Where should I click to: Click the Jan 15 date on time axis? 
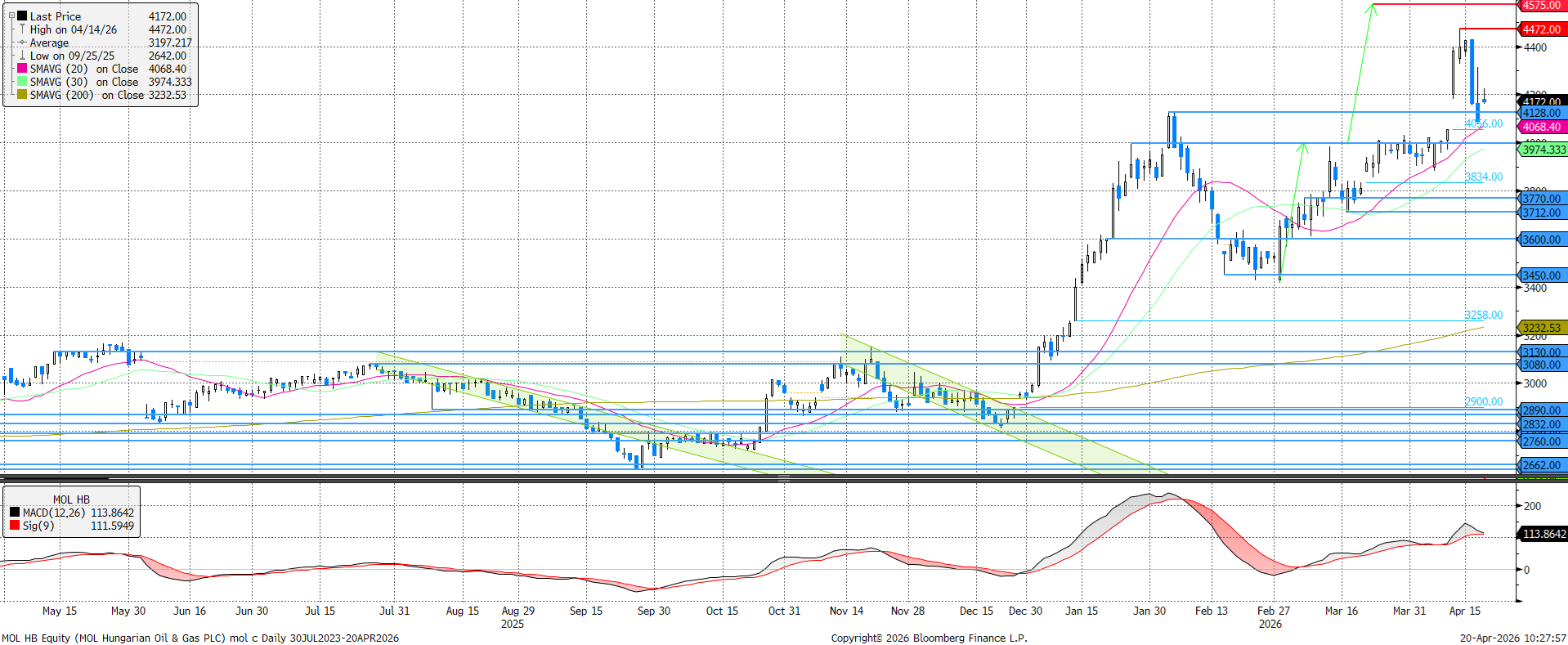1081,611
